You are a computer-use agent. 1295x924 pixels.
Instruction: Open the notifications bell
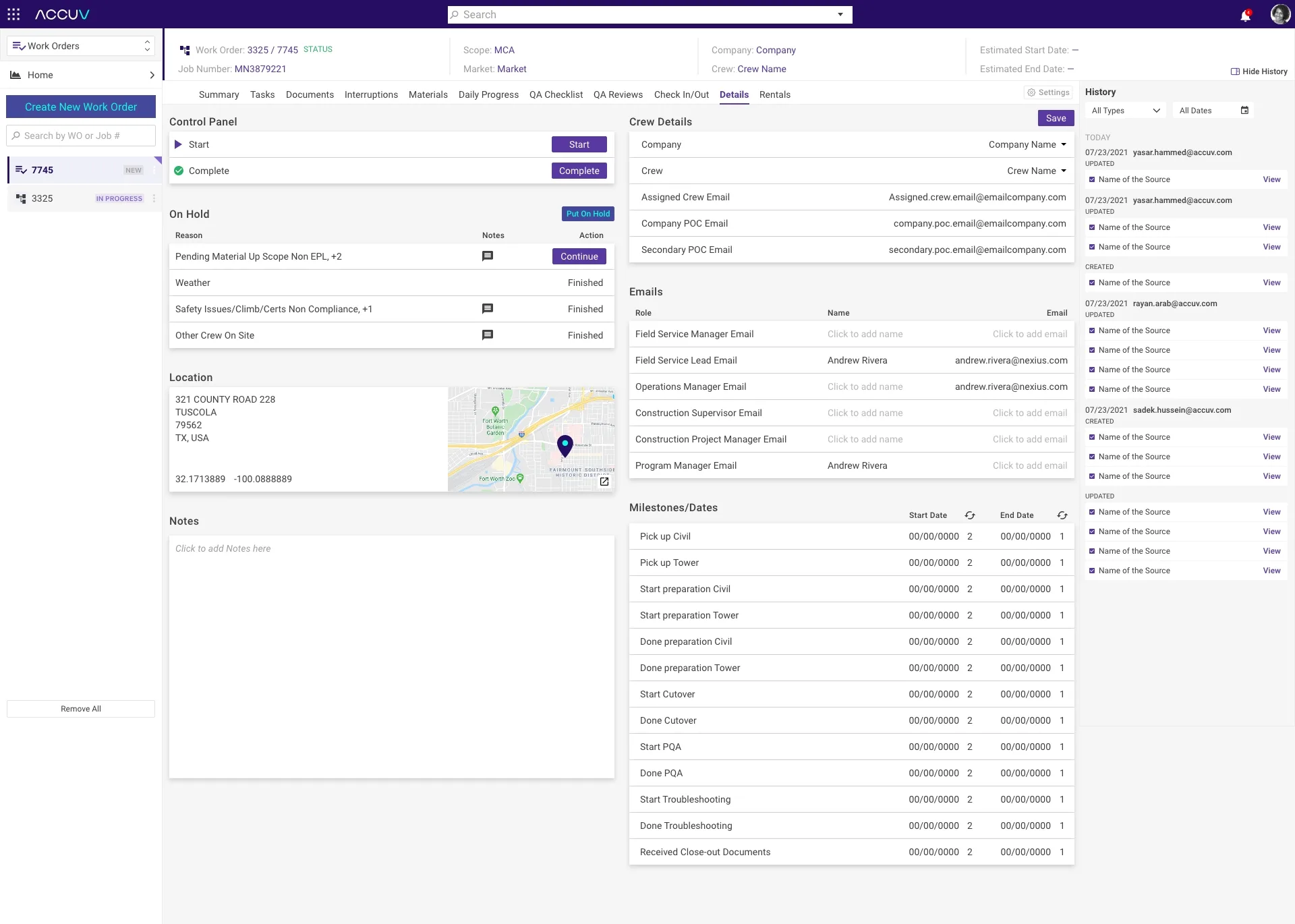pyautogui.click(x=1245, y=15)
